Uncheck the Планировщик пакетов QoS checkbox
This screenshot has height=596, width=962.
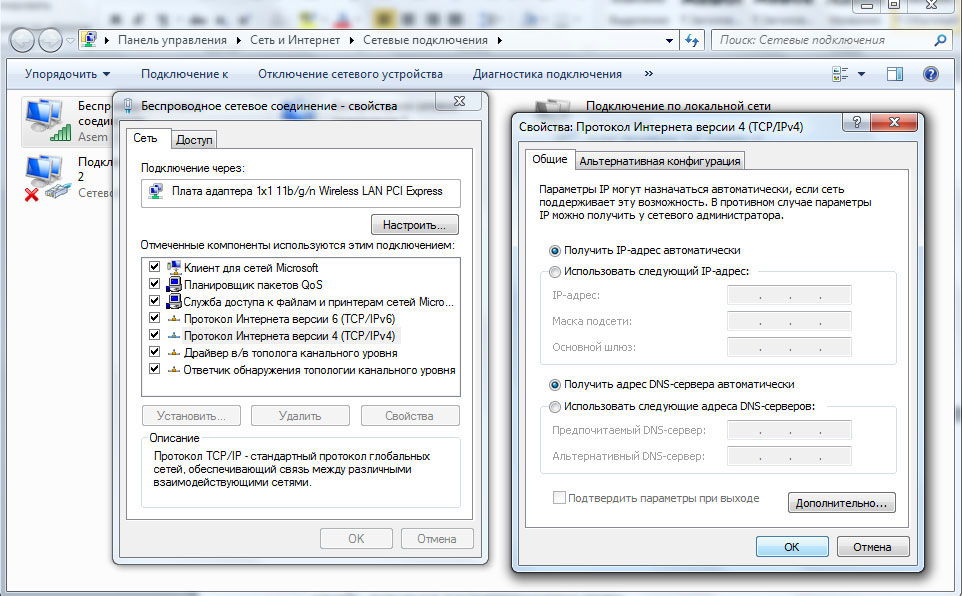154,284
